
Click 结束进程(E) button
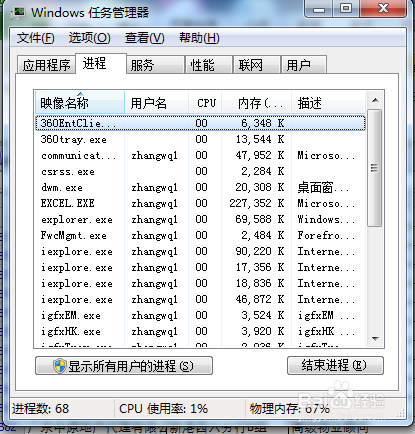click(335, 365)
